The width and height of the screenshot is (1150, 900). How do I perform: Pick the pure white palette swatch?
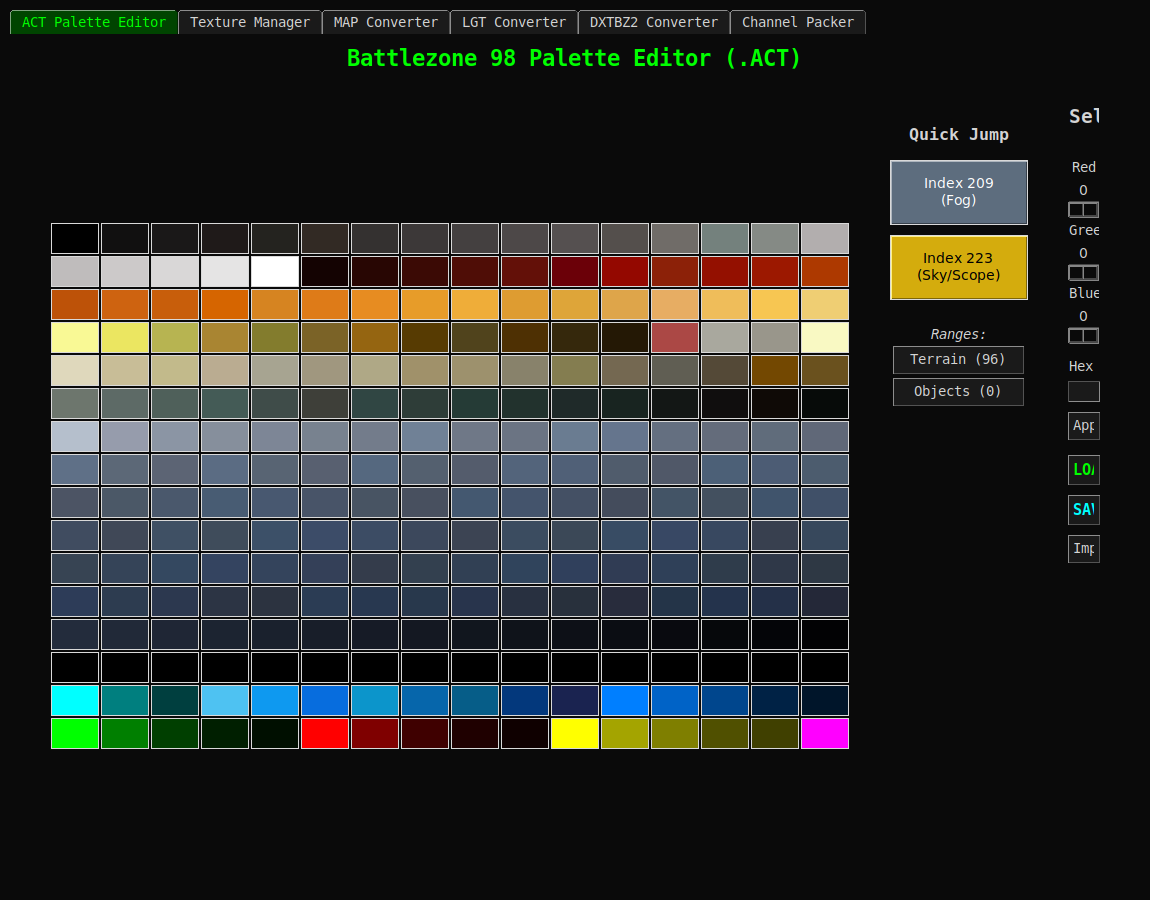[x=275, y=271]
